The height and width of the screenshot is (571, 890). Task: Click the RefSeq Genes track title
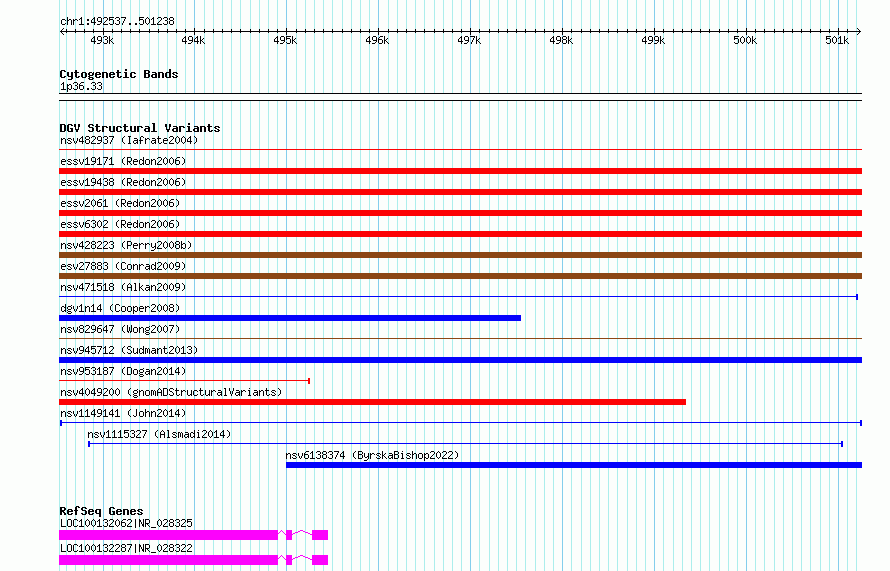[101, 511]
